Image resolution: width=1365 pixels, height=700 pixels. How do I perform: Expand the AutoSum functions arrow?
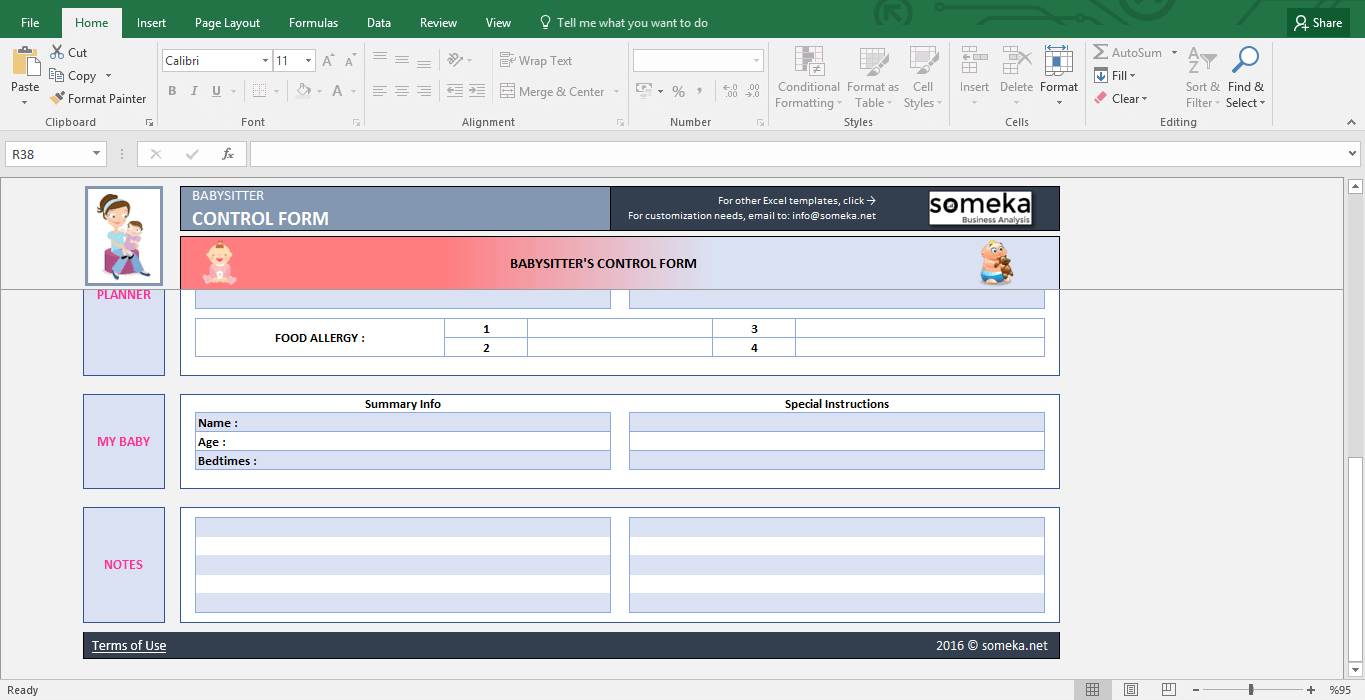coord(1175,53)
